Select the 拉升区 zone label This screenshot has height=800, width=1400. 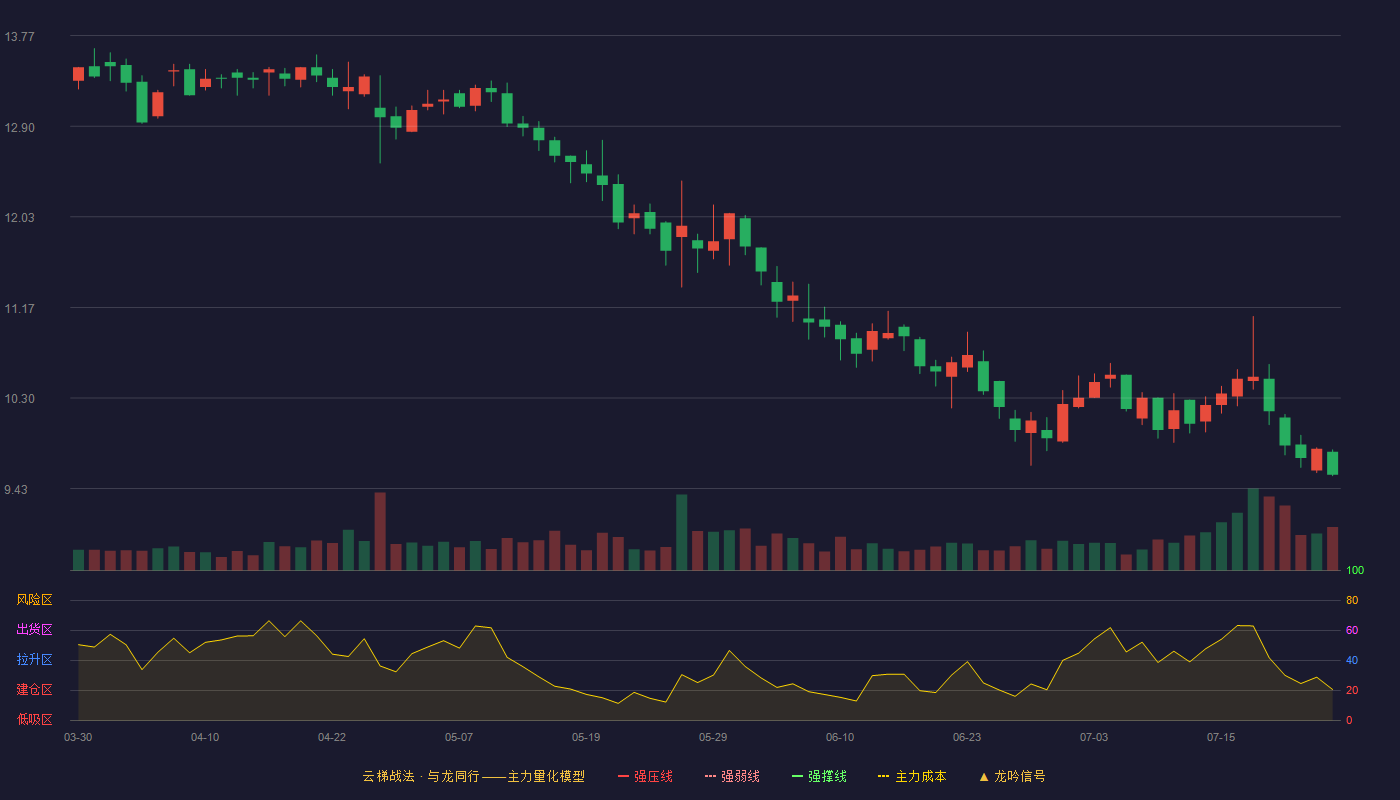pyautogui.click(x=34, y=660)
